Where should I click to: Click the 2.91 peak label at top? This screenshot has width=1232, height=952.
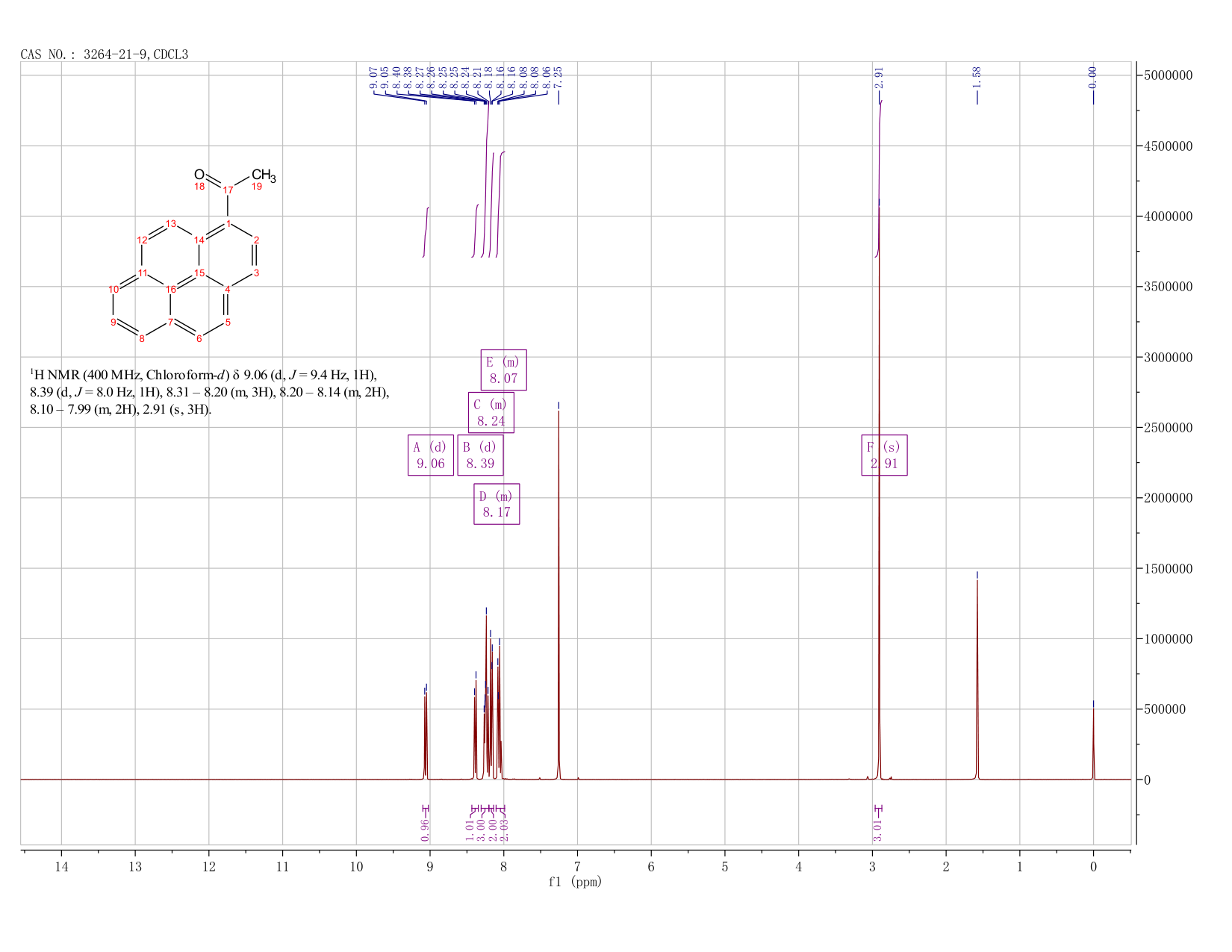tap(879, 78)
